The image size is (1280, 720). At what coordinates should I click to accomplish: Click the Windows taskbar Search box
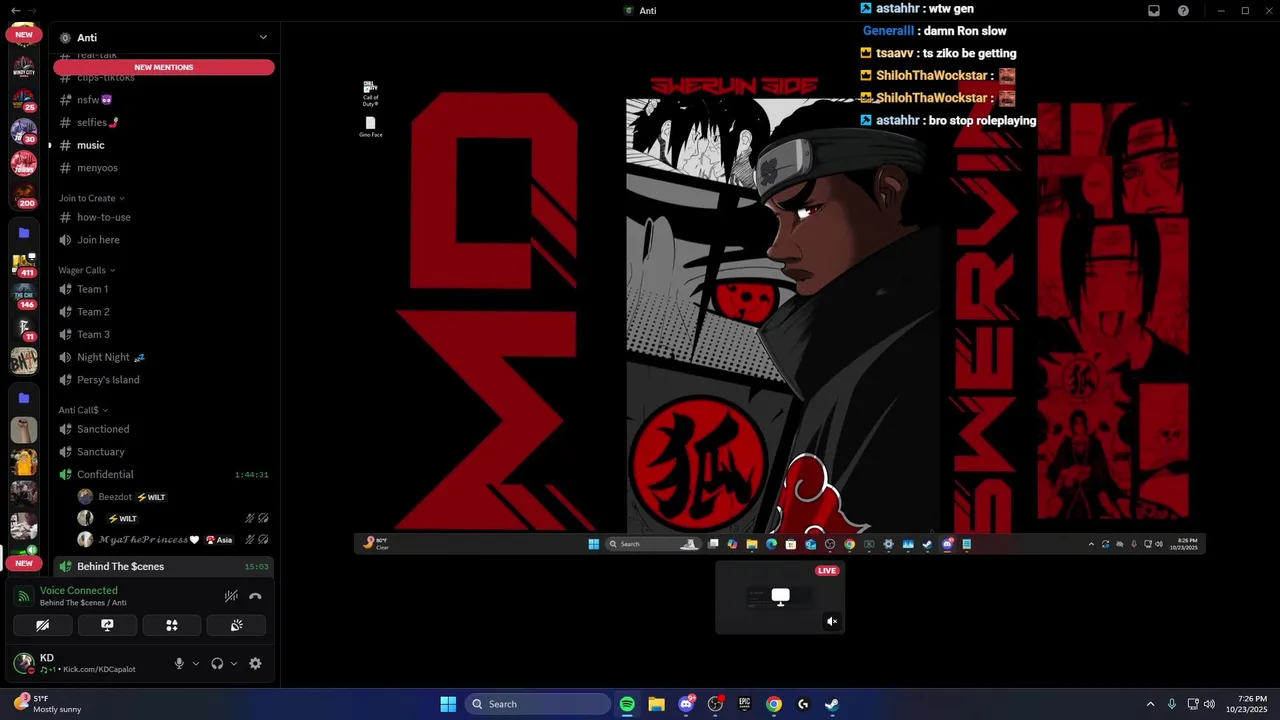(x=538, y=704)
